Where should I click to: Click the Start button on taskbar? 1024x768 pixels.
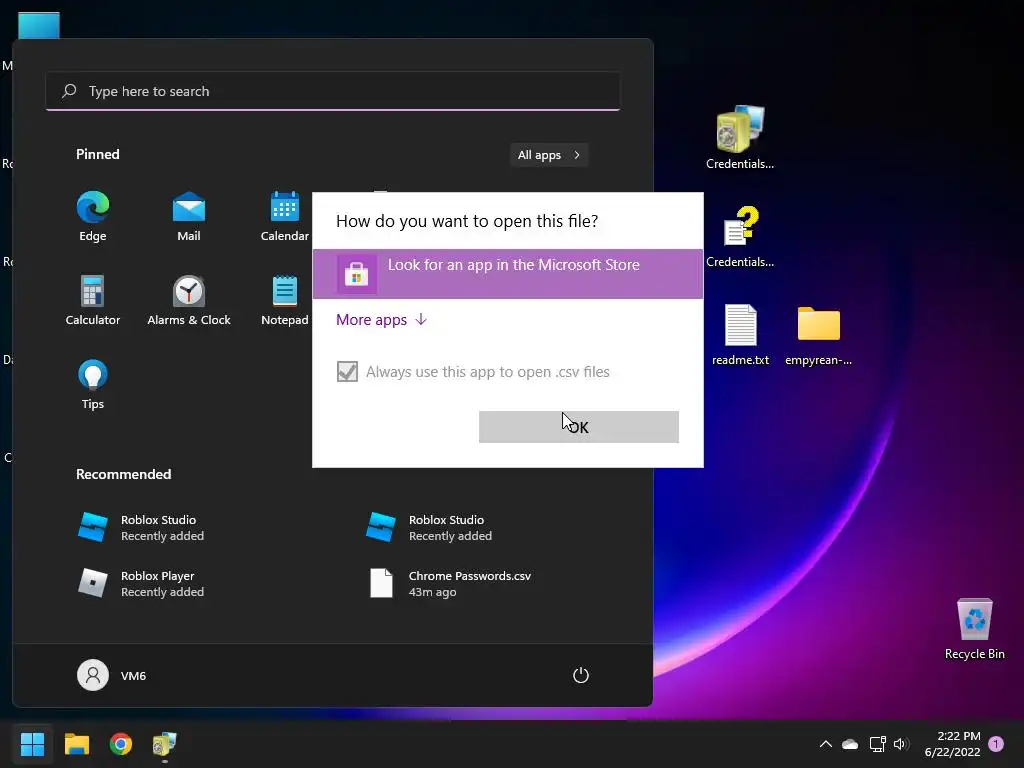pos(32,744)
